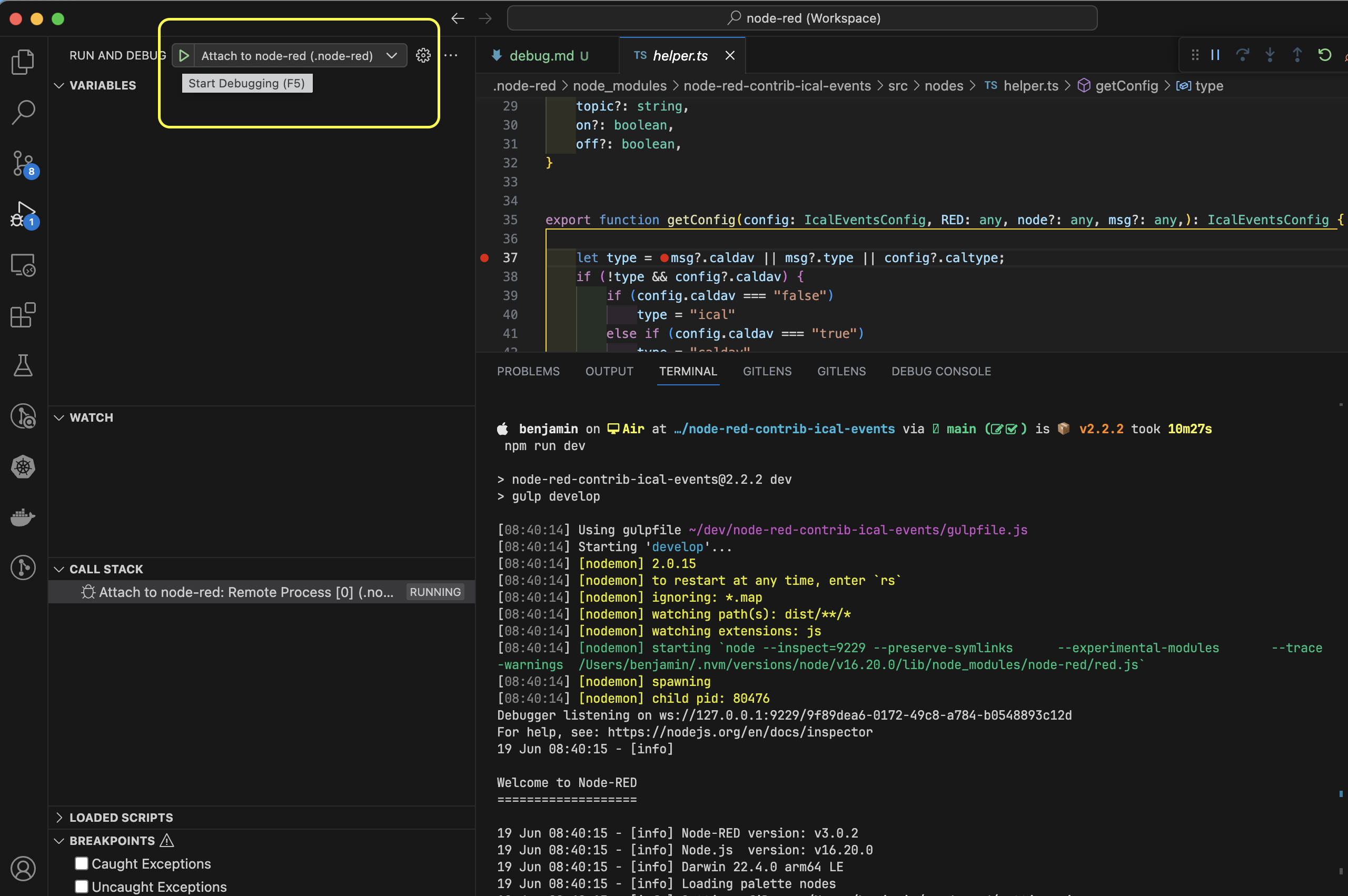Screen dimensions: 1348x896
Task: Select the DEBUG CONSOLE tab
Action: coord(941,370)
